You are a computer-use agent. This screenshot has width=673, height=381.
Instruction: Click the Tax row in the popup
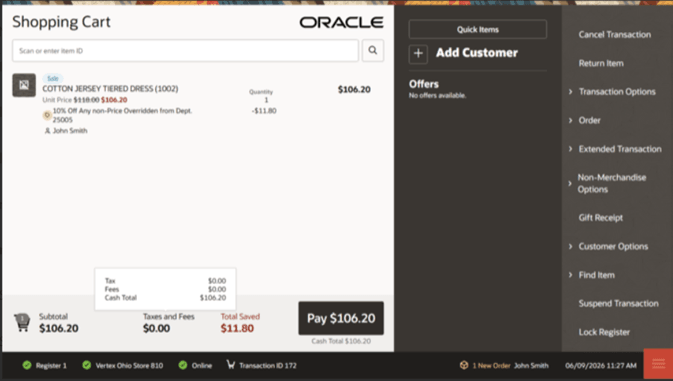pyautogui.click(x=165, y=281)
